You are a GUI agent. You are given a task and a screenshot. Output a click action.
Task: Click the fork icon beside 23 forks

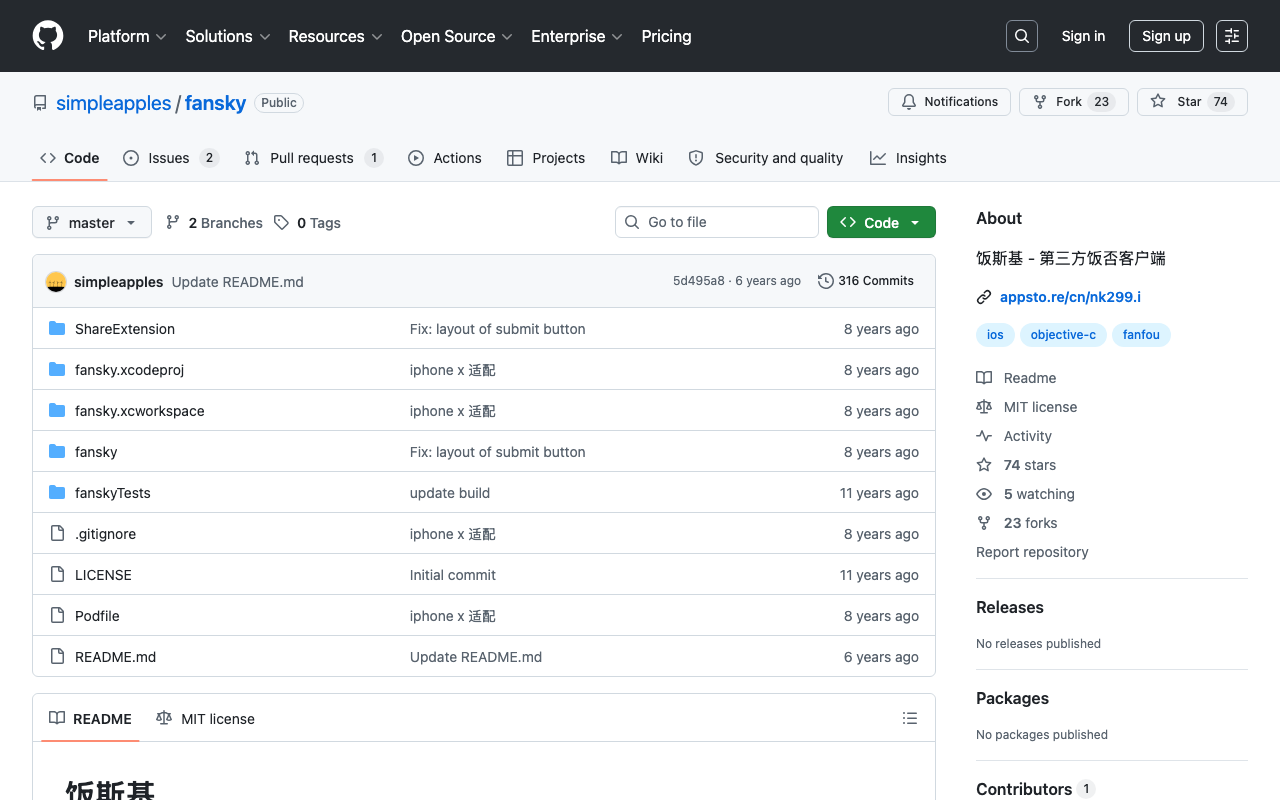[984, 523]
